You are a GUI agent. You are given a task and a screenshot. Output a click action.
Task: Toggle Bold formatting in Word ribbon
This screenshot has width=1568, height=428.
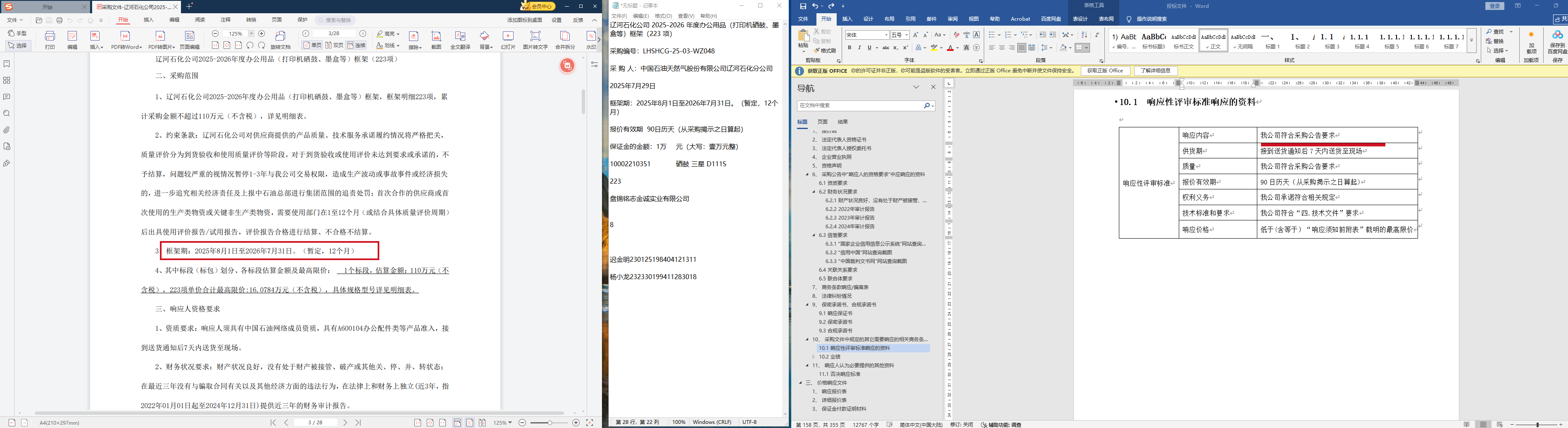850,48
